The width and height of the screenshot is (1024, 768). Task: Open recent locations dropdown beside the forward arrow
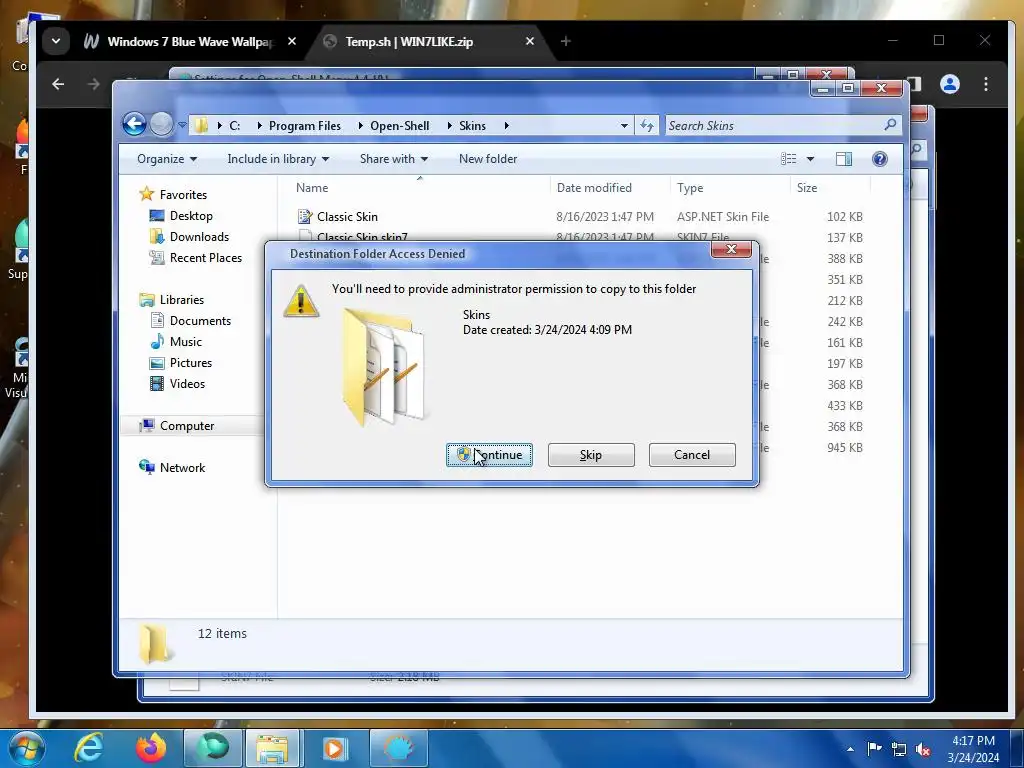pos(182,125)
